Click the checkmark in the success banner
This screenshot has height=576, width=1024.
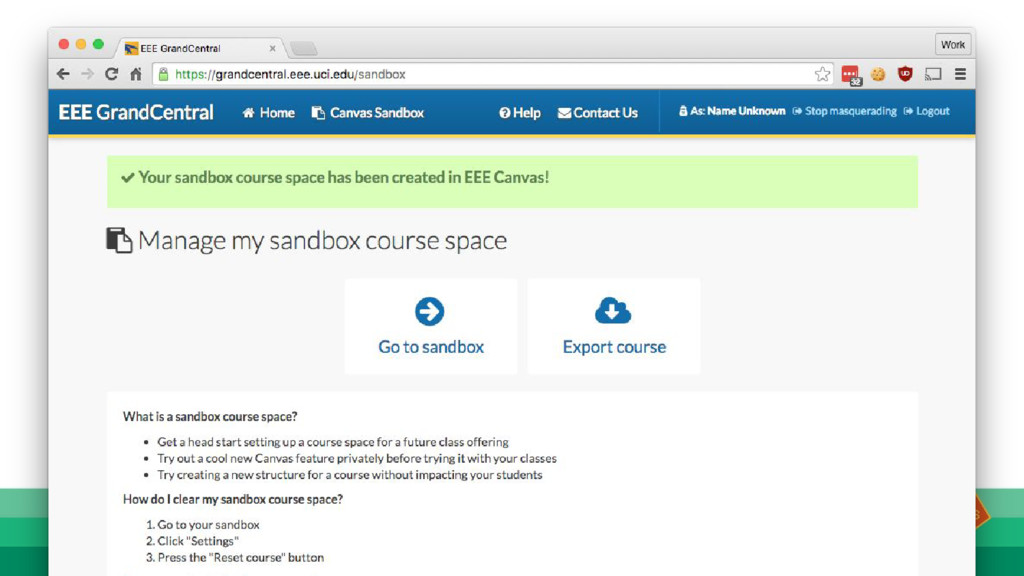[128, 178]
